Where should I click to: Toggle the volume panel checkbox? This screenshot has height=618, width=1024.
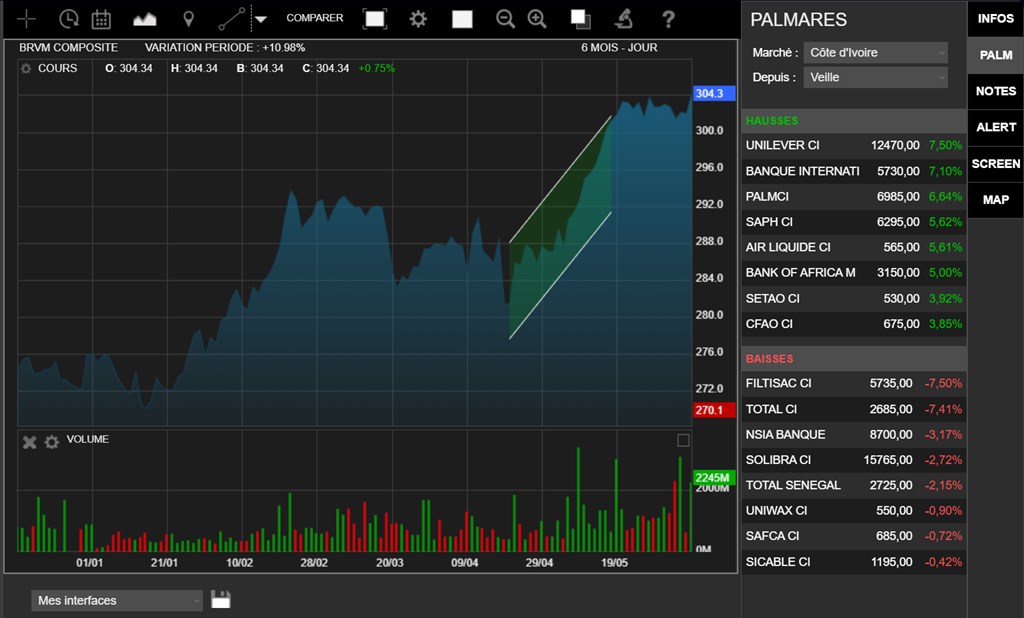point(683,440)
